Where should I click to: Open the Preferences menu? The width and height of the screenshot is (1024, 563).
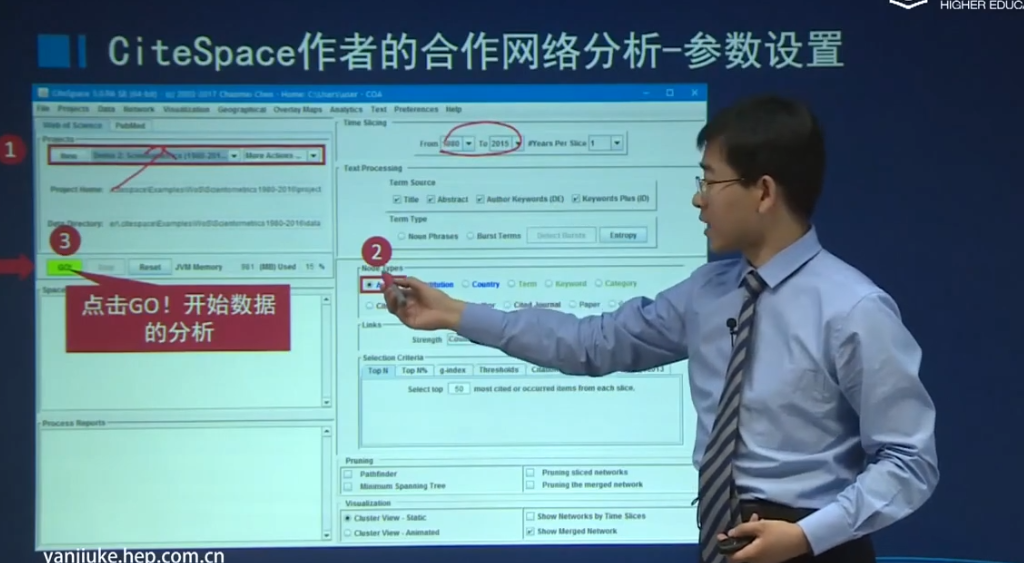tap(416, 110)
